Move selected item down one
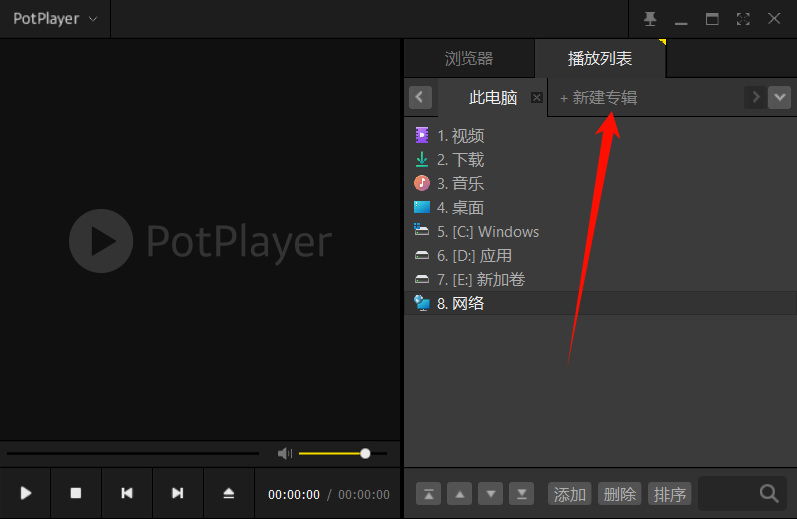 tap(491, 494)
